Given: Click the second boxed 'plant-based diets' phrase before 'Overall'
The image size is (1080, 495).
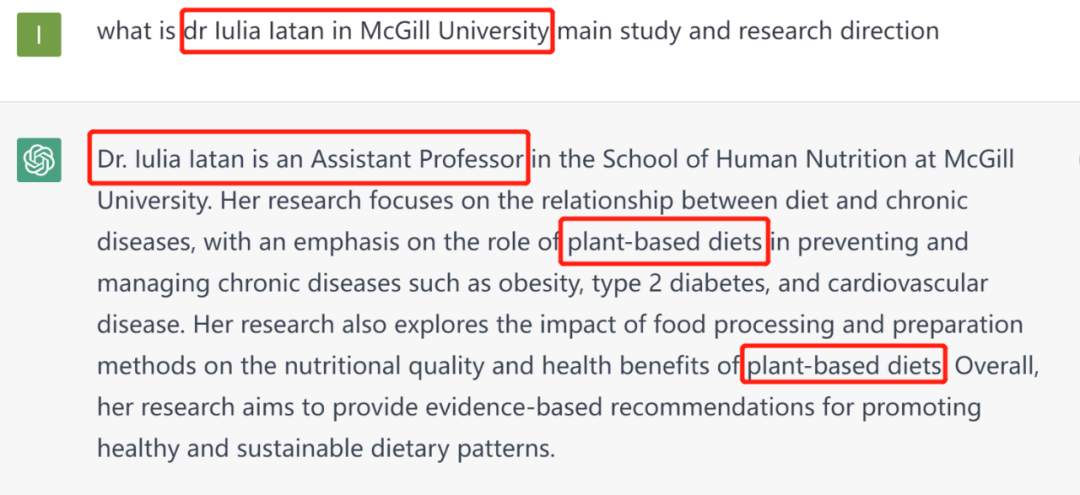Looking at the screenshot, I should click(x=844, y=366).
